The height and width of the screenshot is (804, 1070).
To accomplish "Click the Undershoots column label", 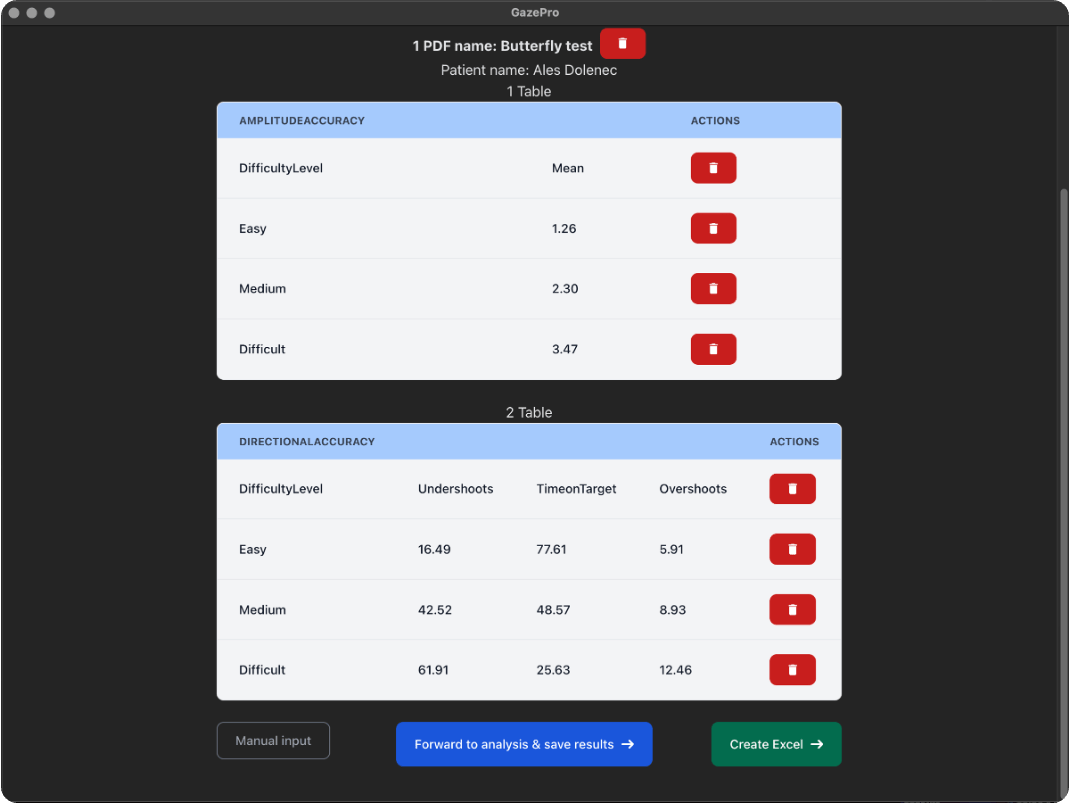I will coord(455,489).
